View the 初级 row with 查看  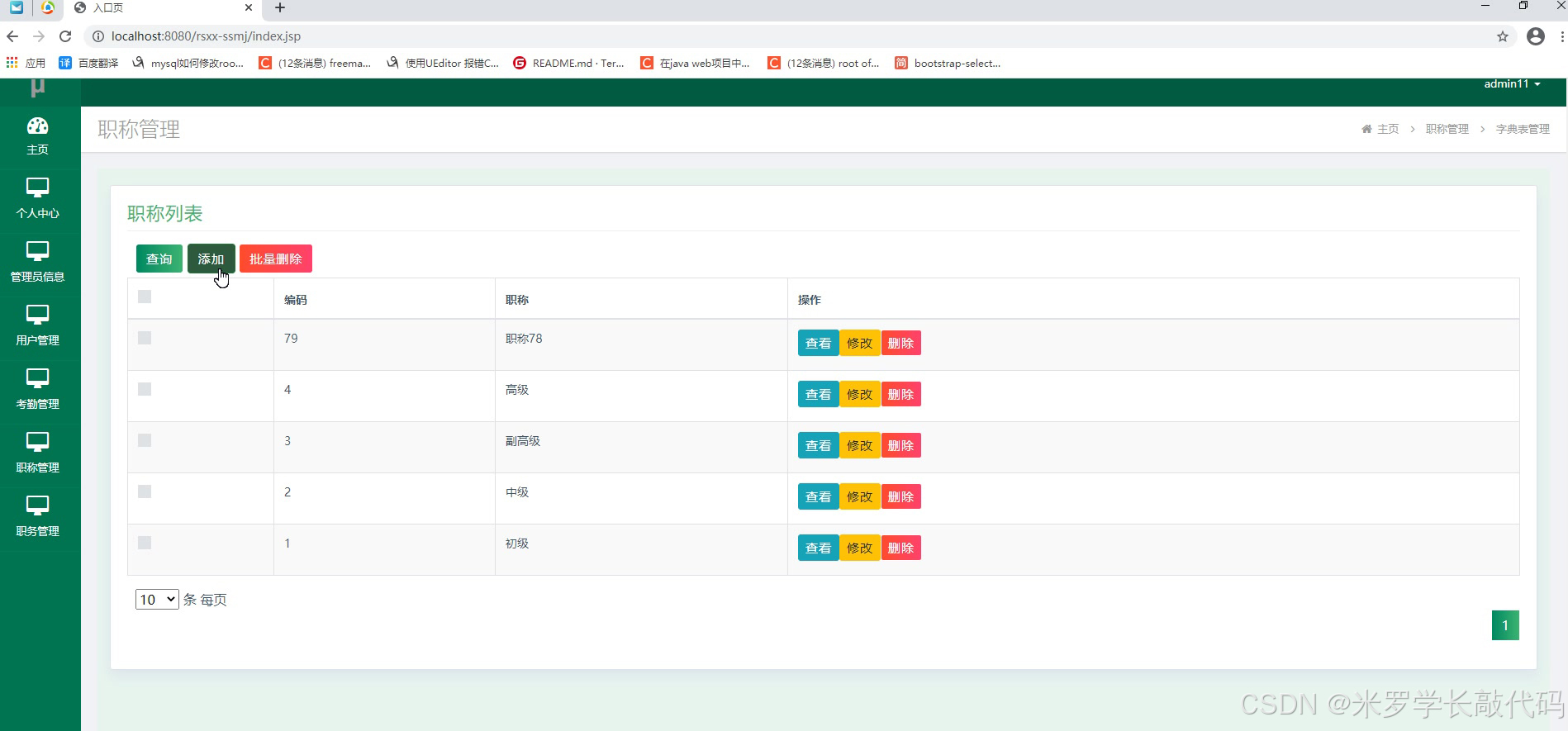coord(818,548)
